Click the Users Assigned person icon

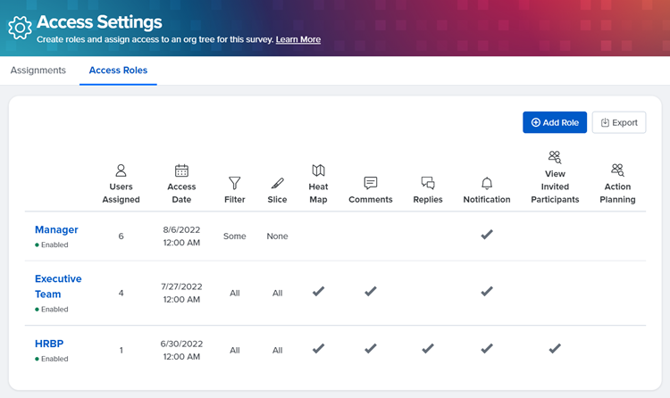click(121, 171)
